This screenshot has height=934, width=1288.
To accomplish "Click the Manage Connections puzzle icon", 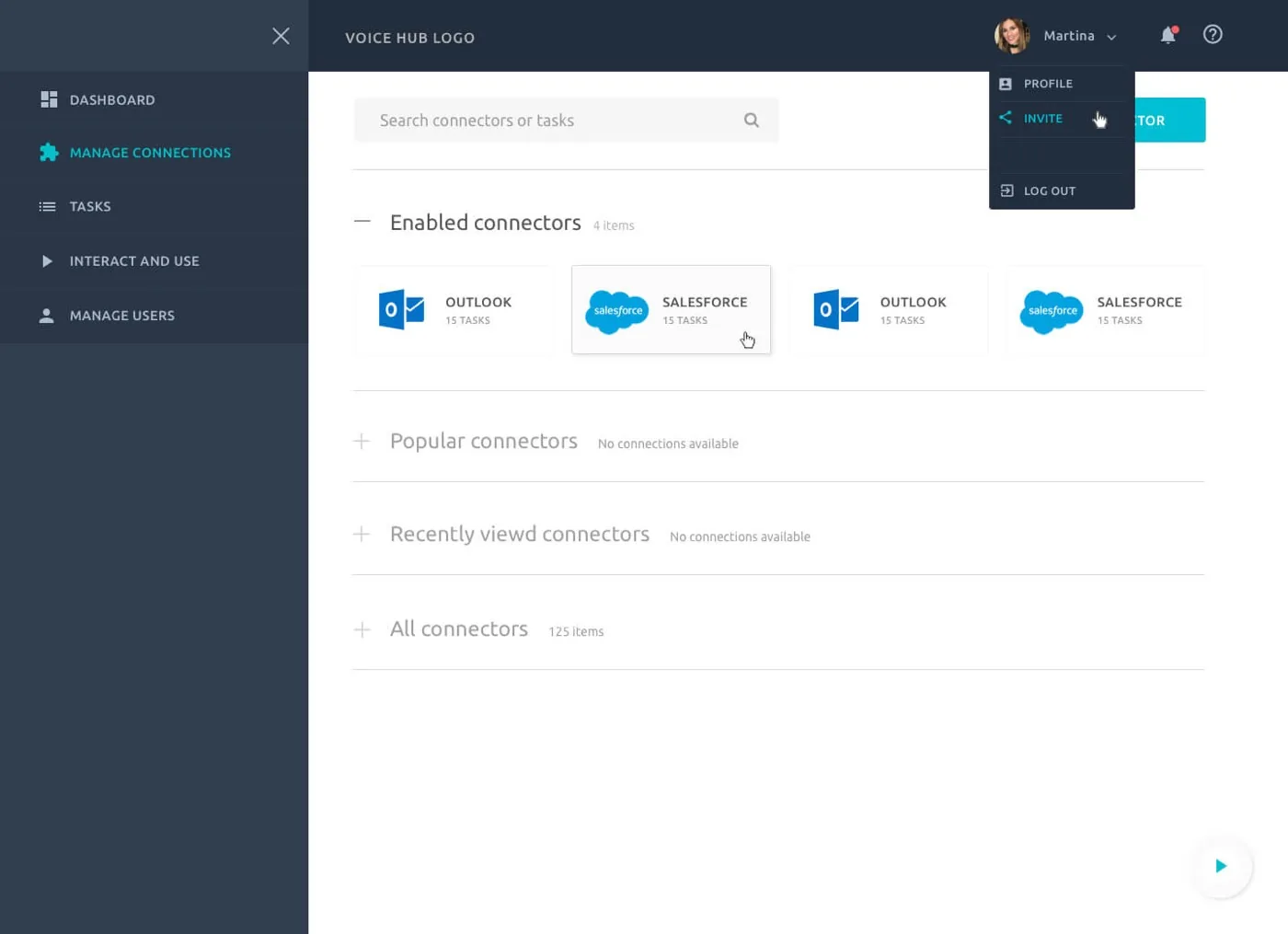I will [49, 153].
